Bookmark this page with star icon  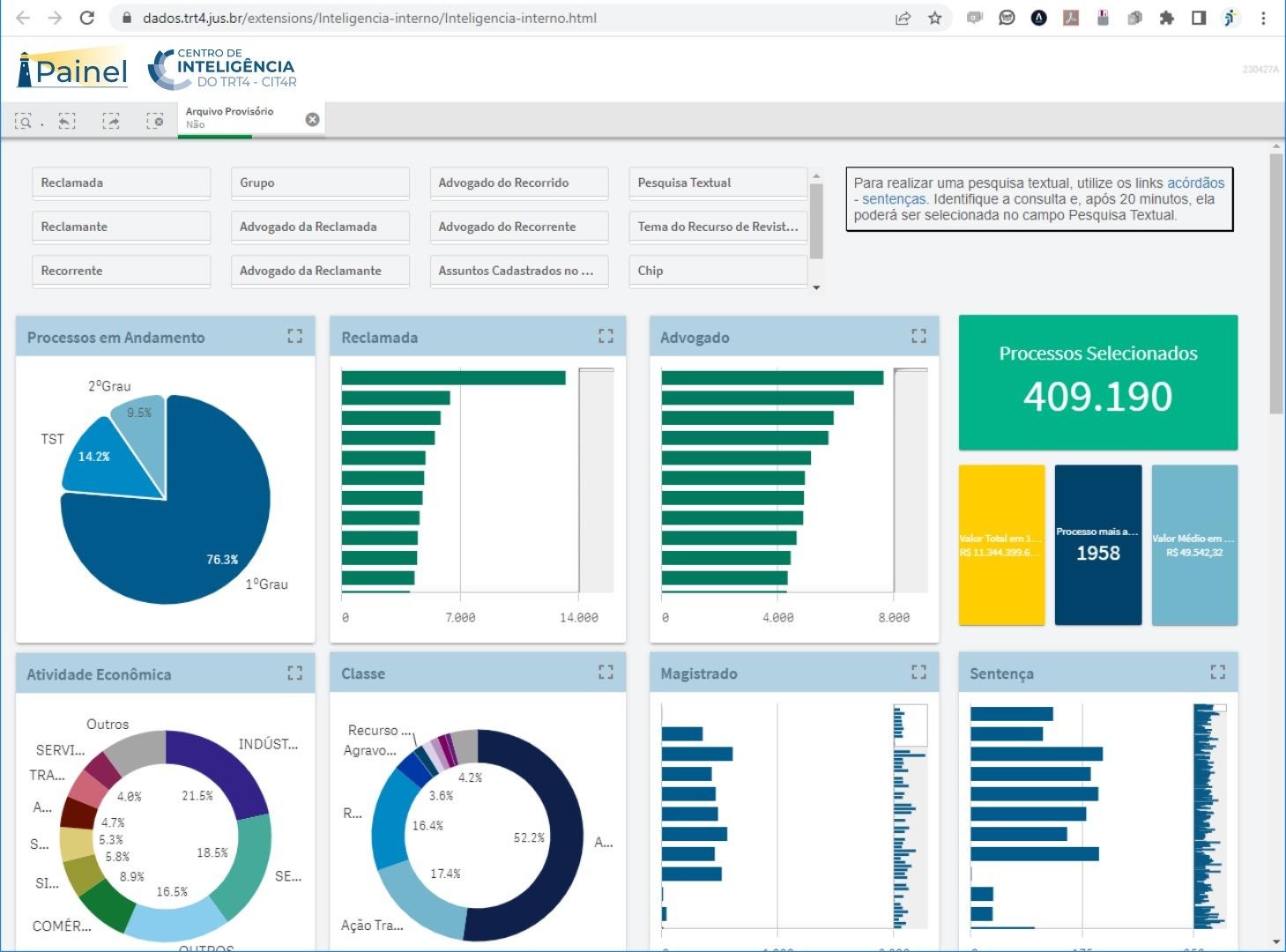pyautogui.click(x=935, y=18)
